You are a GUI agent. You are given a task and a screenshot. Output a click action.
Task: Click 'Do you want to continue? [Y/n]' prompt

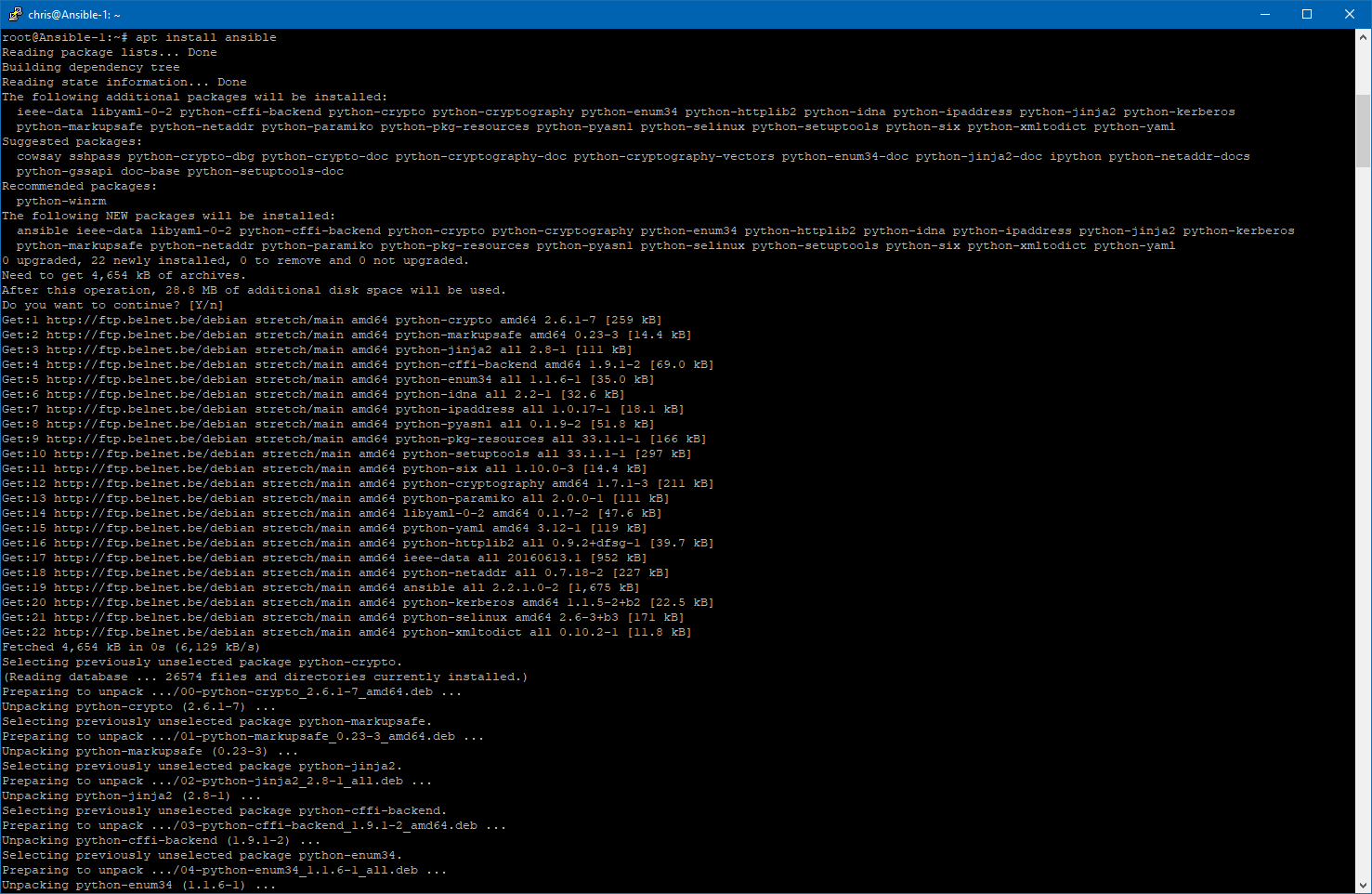point(113,305)
